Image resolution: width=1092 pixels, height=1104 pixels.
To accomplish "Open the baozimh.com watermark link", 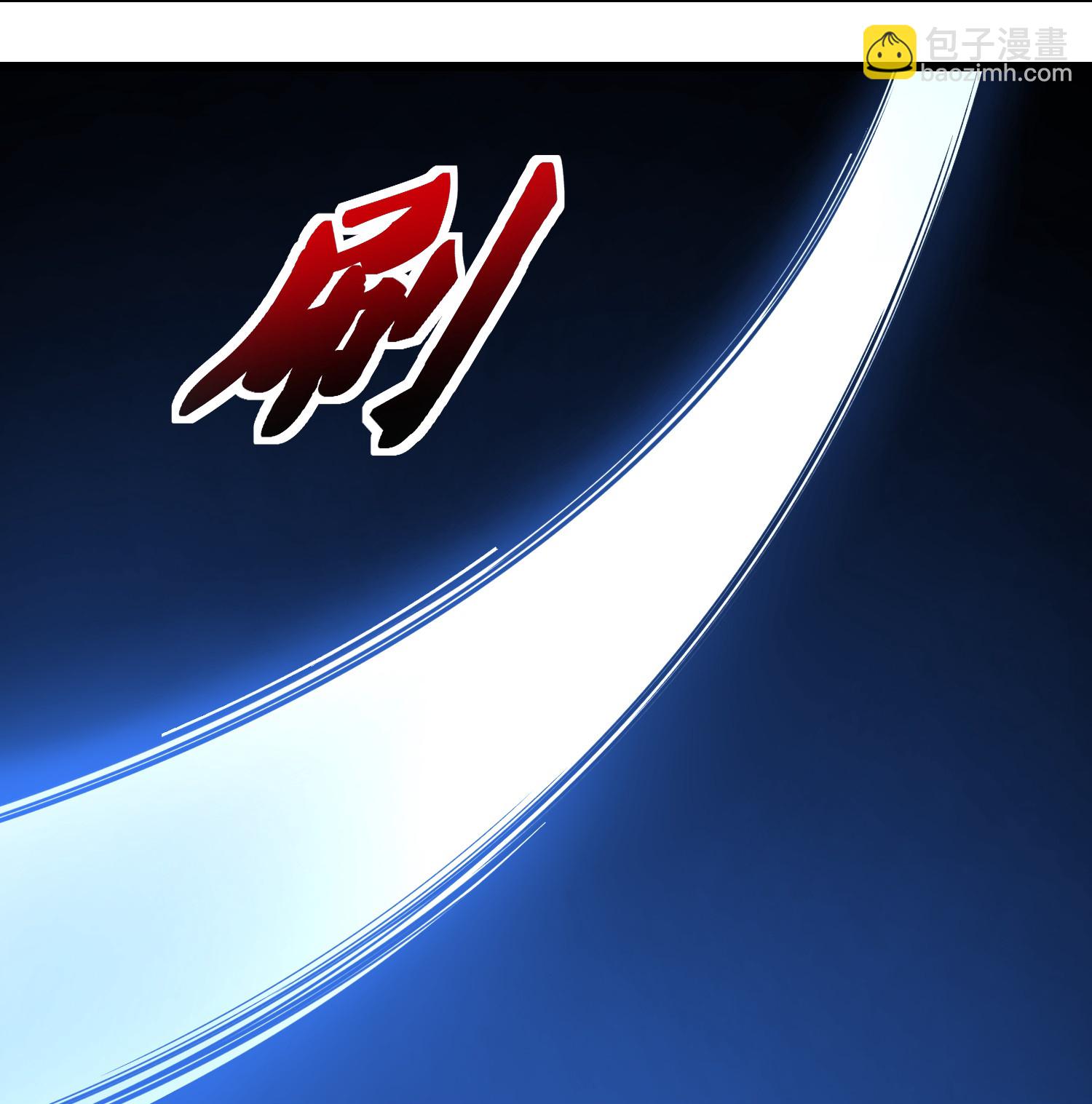I will tap(996, 74).
